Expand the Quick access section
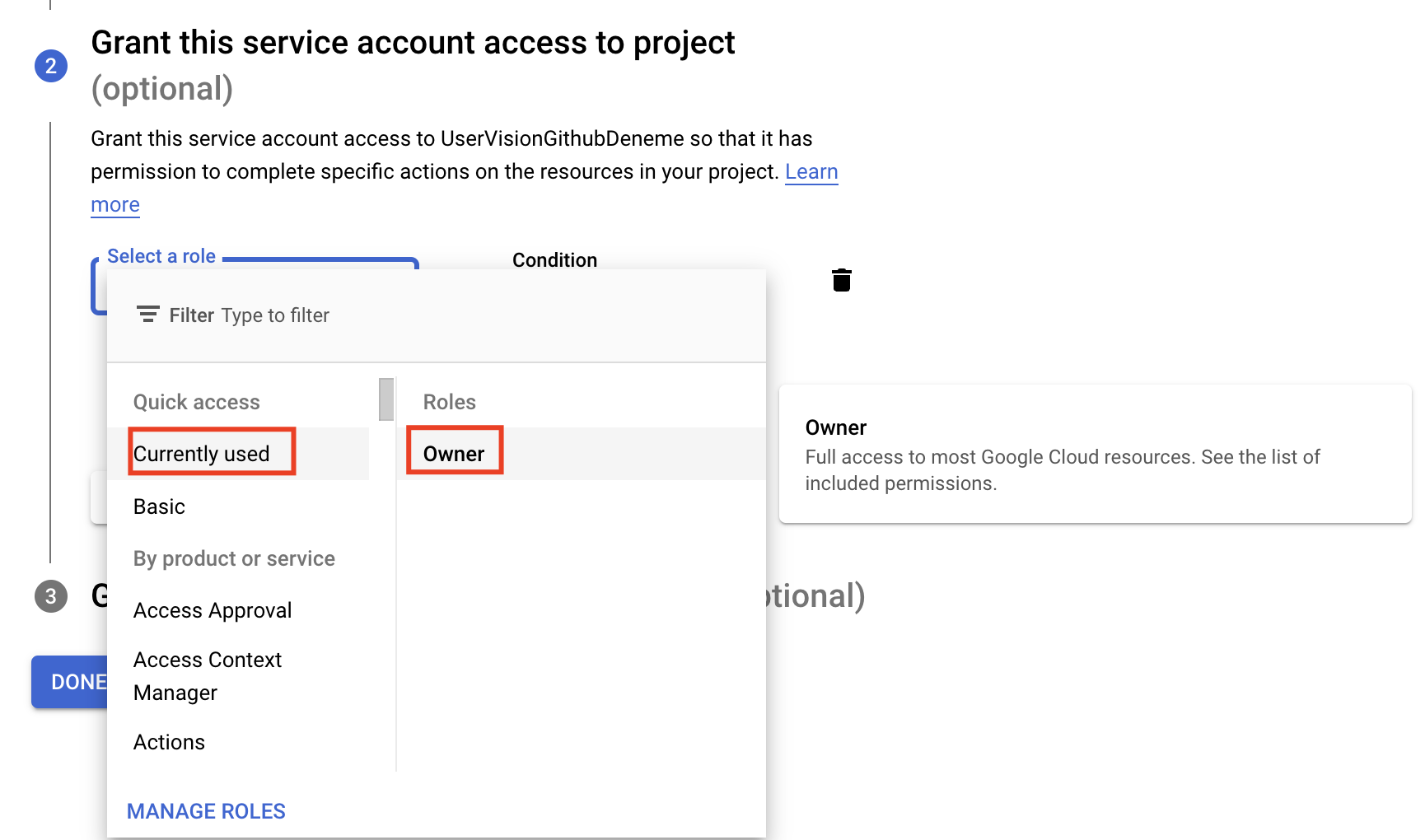This screenshot has width=1425, height=840. pyautogui.click(x=197, y=402)
